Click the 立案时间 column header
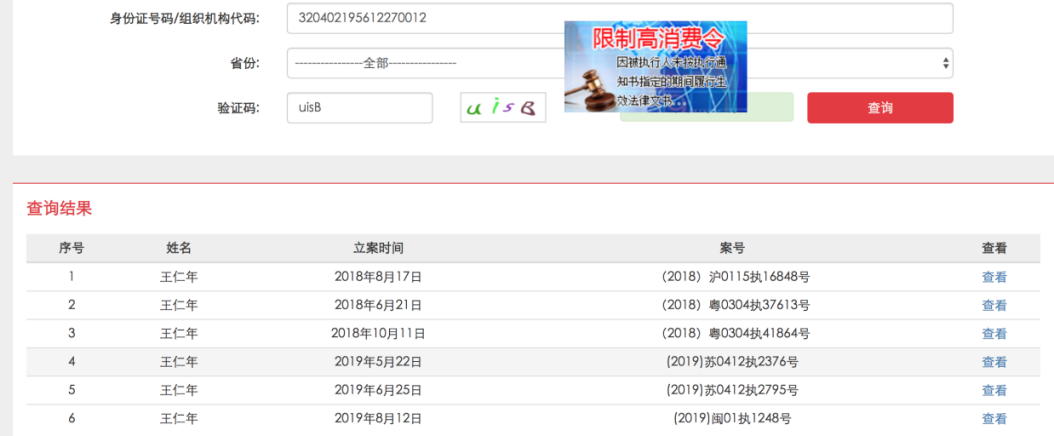The width and height of the screenshot is (1054, 436). (378, 248)
